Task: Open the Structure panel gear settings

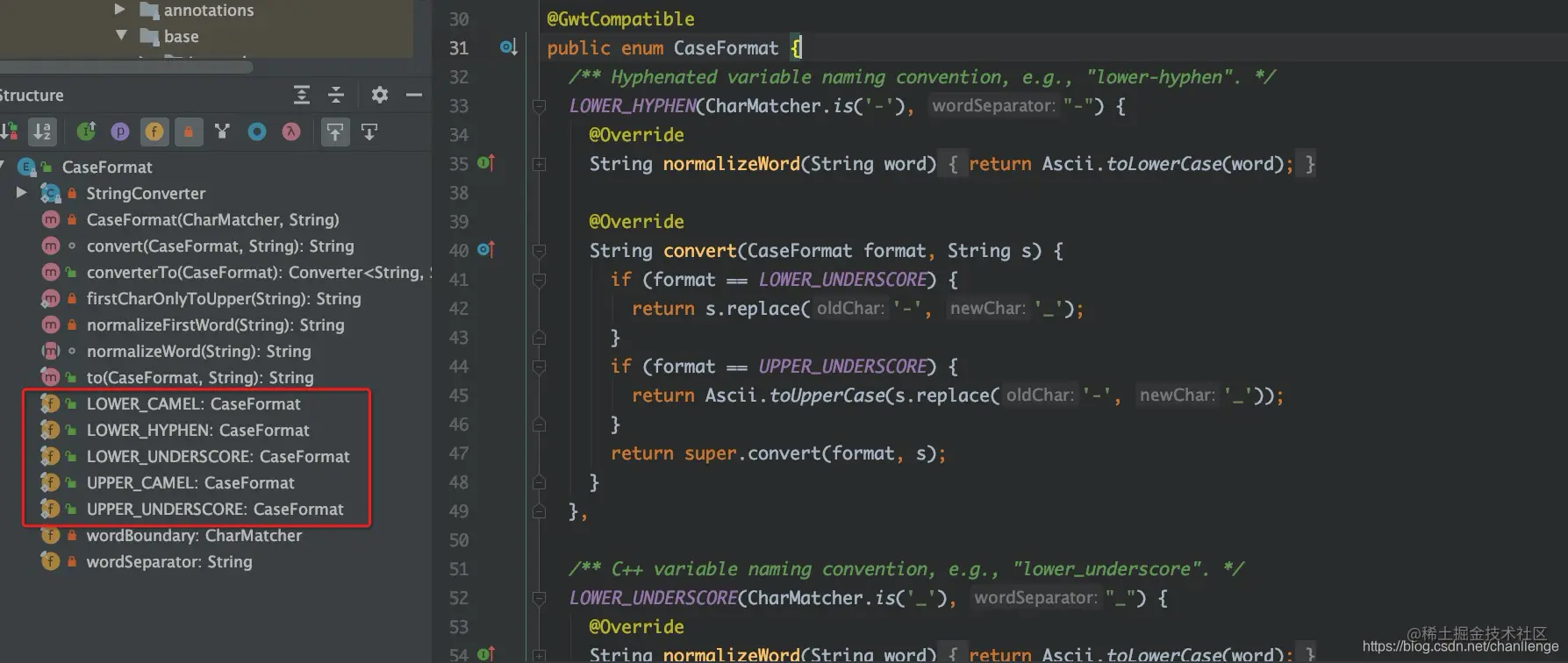Action: click(379, 95)
